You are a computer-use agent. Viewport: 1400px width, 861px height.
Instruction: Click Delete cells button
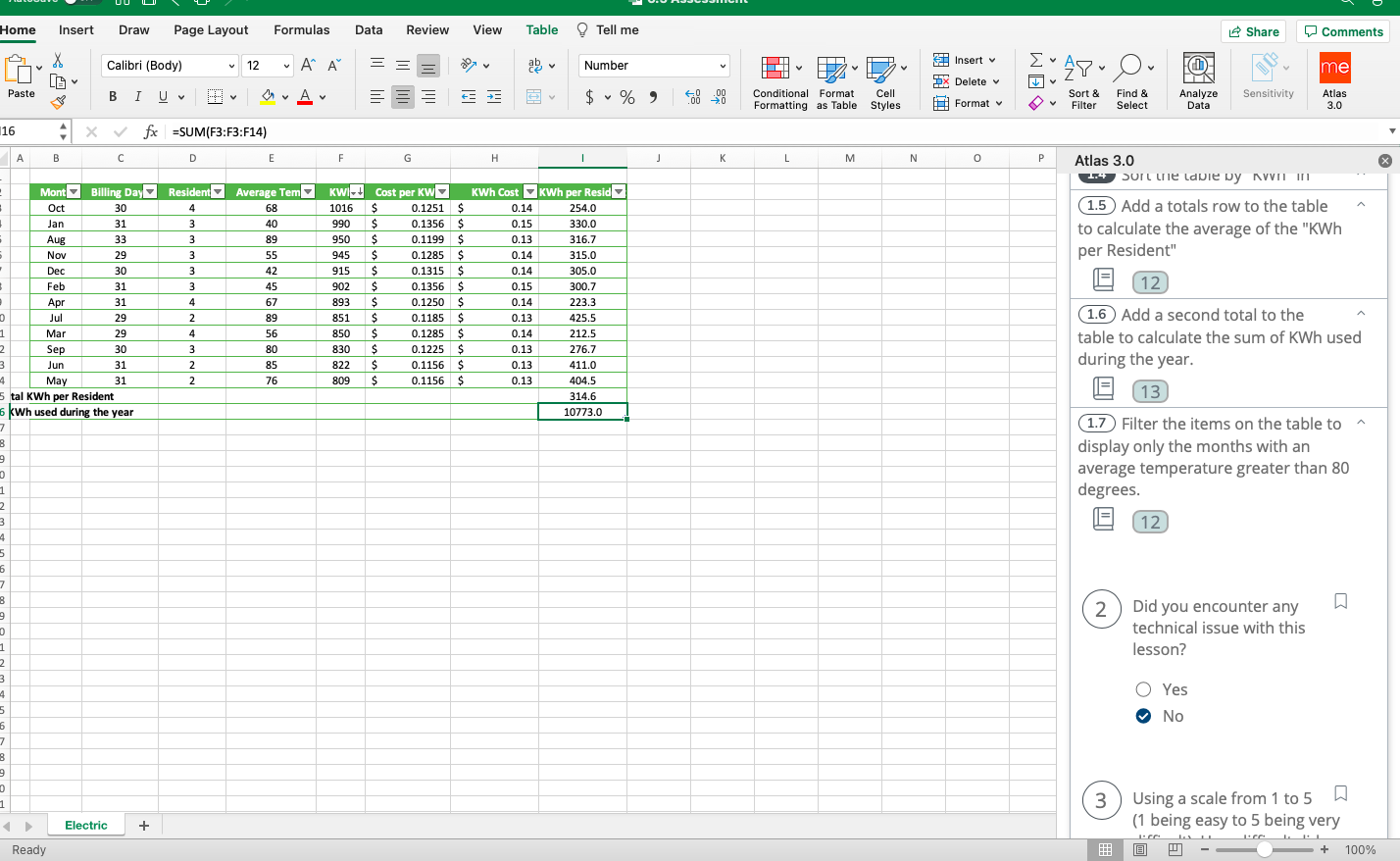click(967, 81)
